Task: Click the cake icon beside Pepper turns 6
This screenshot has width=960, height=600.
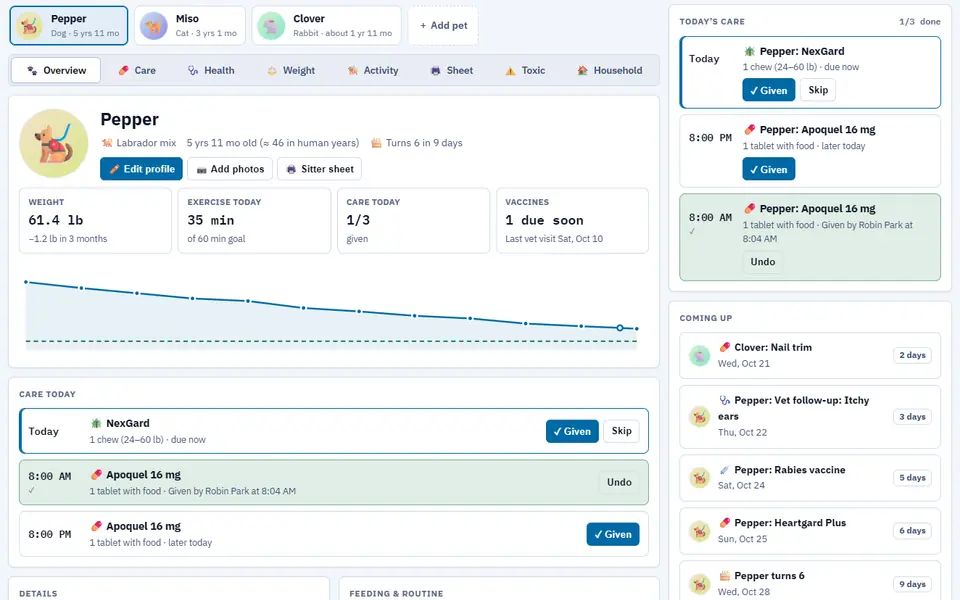Action: coord(724,576)
